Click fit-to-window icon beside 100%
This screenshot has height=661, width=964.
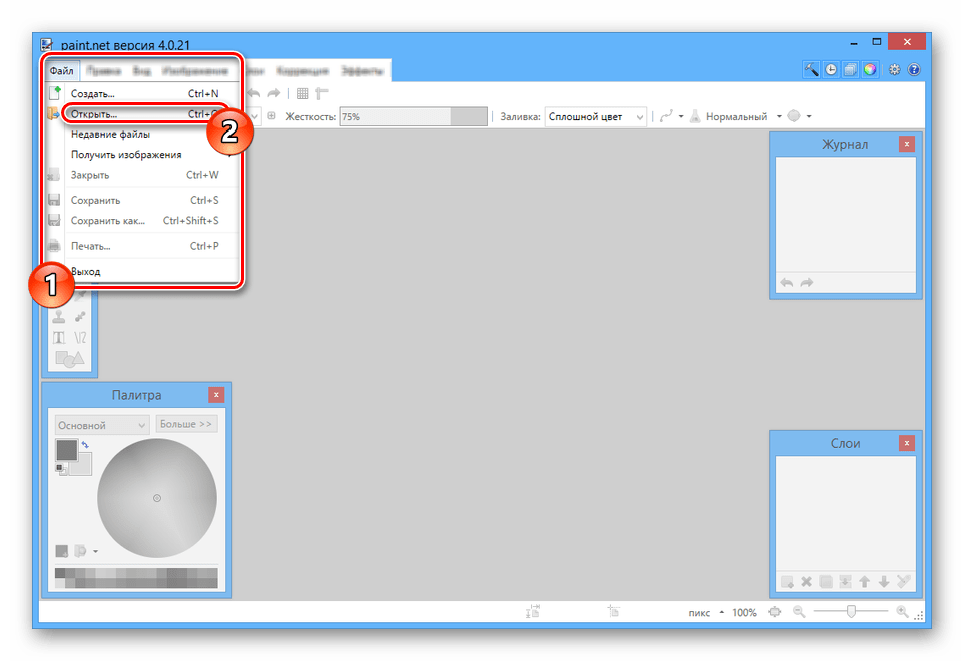click(774, 612)
